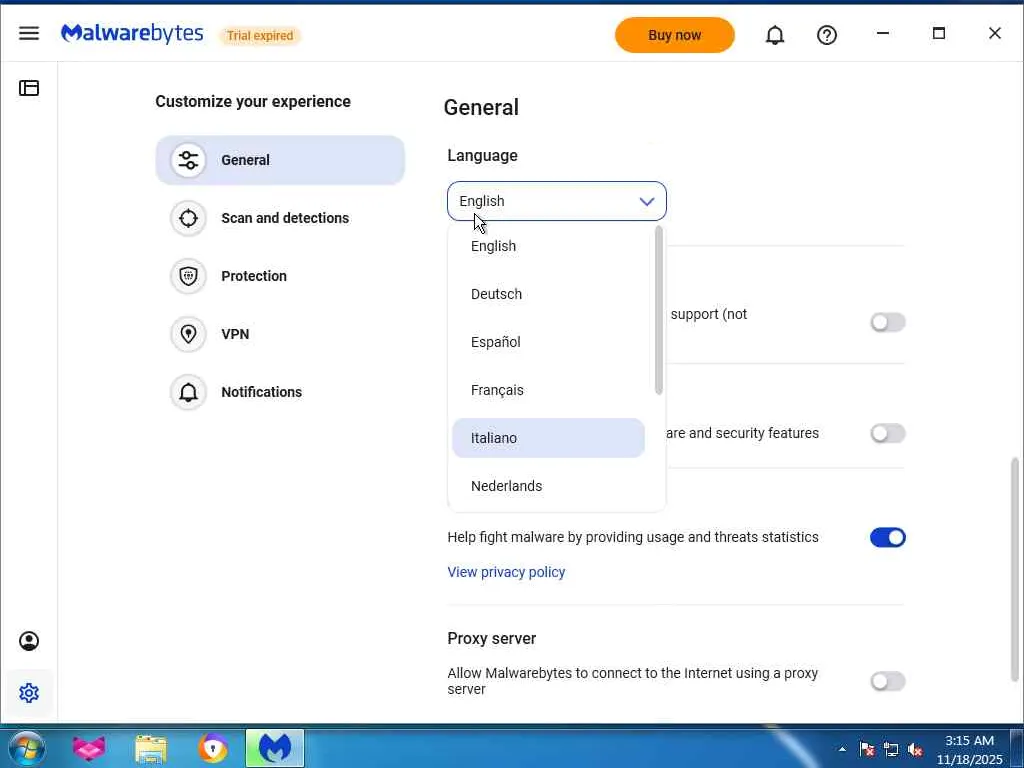The height and width of the screenshot is (768, 1024).
Task: Open the browser icon in taskbar
Action: click(x=213, y=748)
